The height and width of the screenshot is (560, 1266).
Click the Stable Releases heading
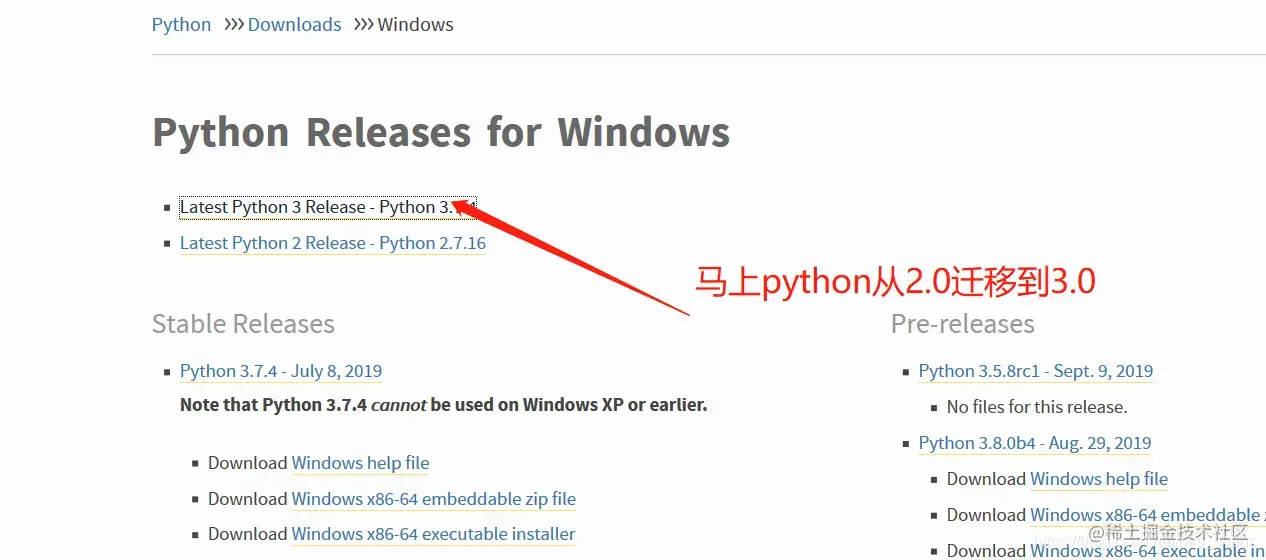pyautogui.click(x=243, y=324)
